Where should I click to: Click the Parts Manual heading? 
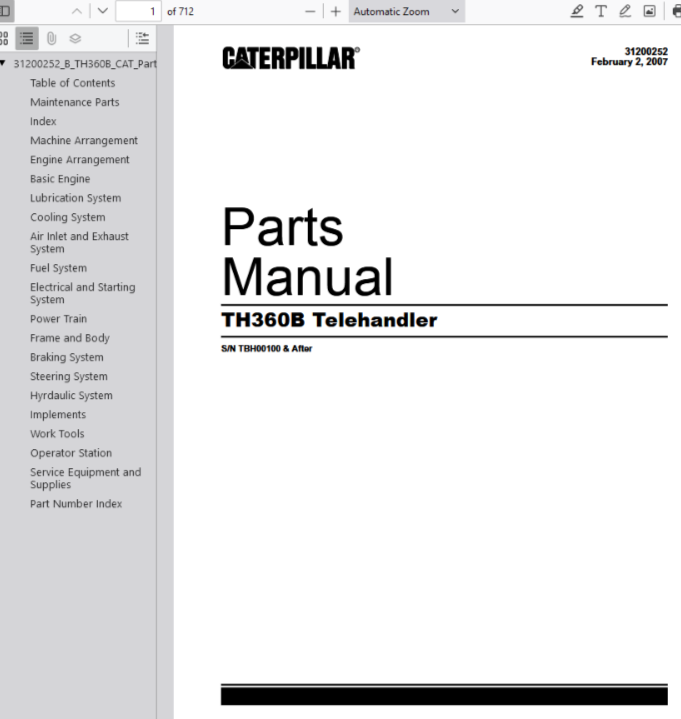click(307, 251)
